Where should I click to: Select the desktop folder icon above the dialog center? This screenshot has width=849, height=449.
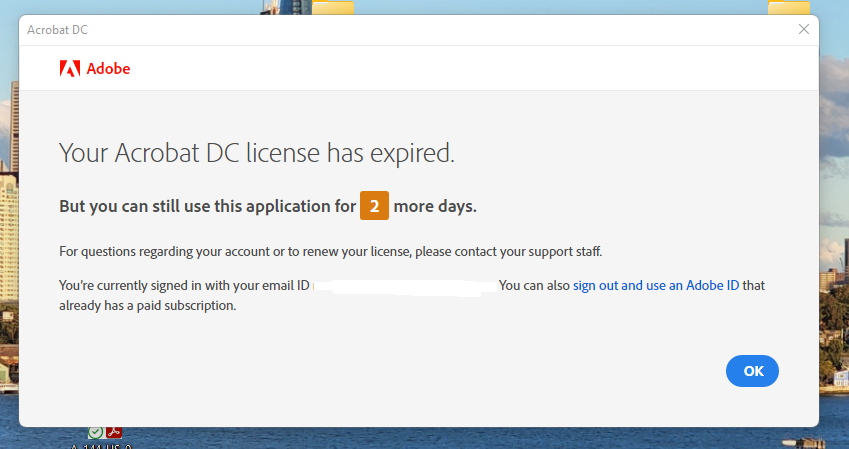[333, 8]
